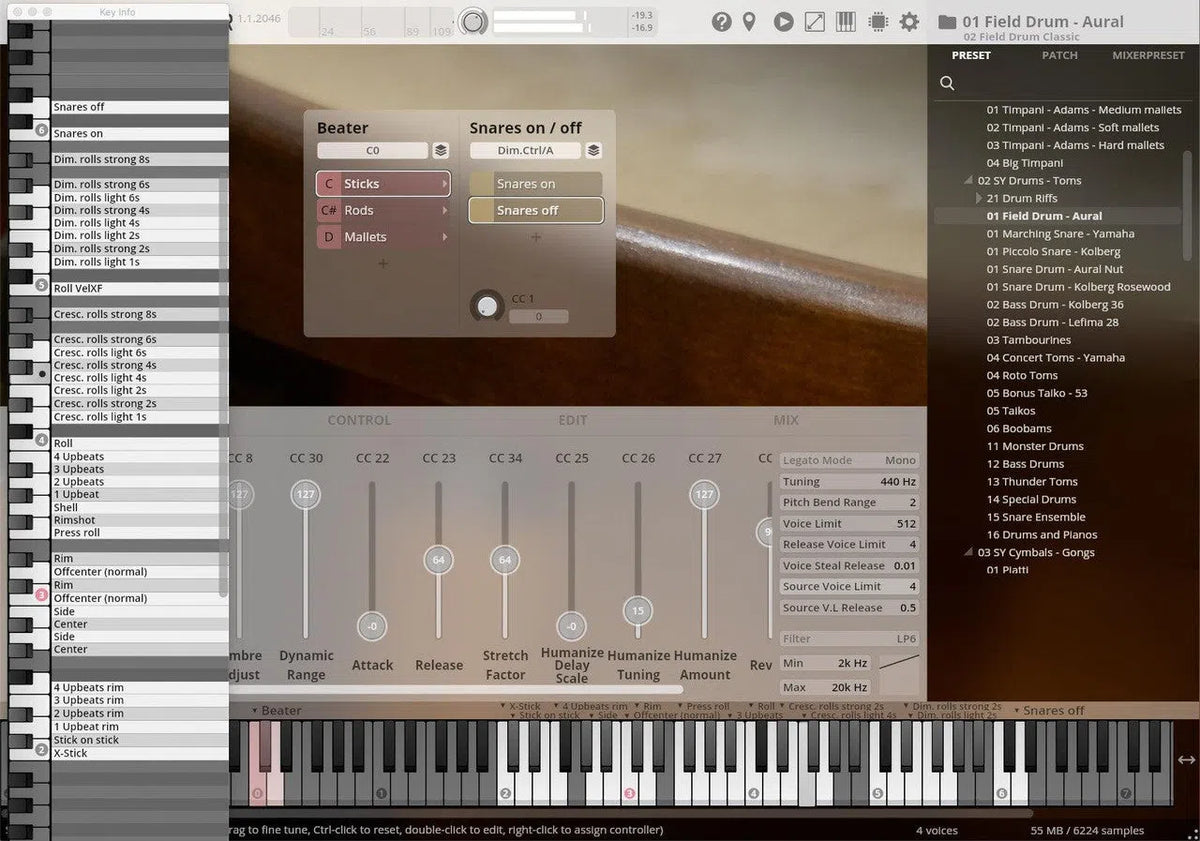Click the CC 1 knob in Beater panel
The height and width of the screenshot is (841, 1200).
tap(488, 304)
